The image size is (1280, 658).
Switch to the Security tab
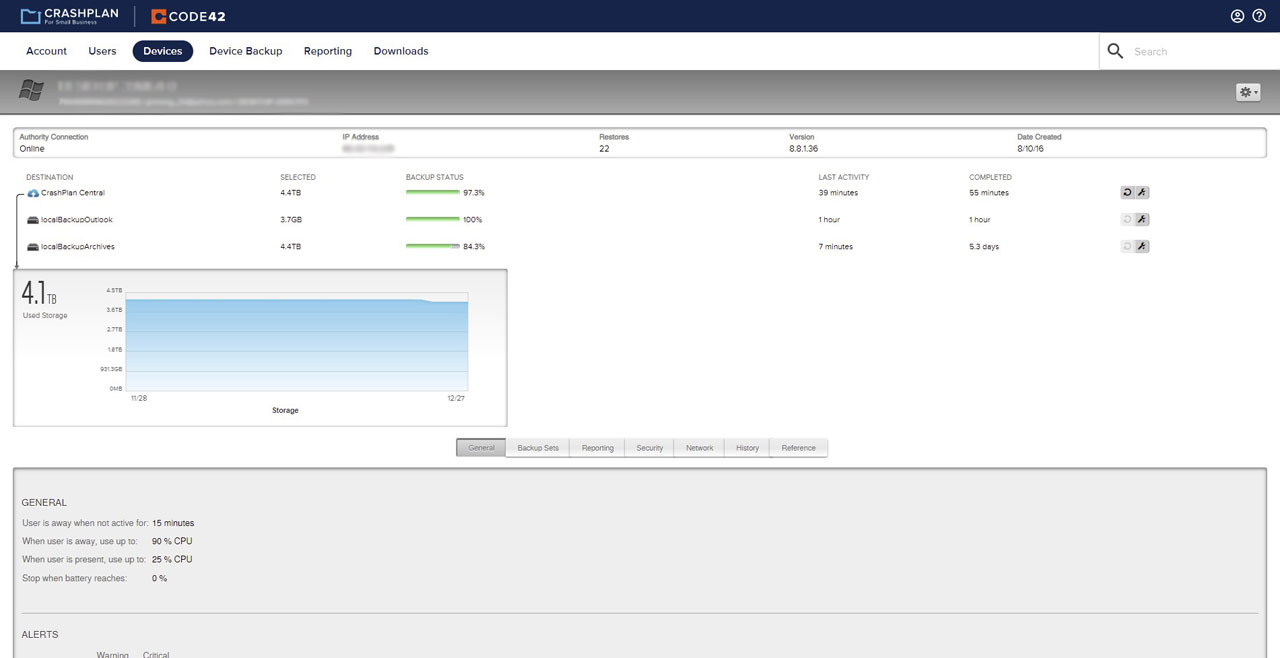coord(649,447)
